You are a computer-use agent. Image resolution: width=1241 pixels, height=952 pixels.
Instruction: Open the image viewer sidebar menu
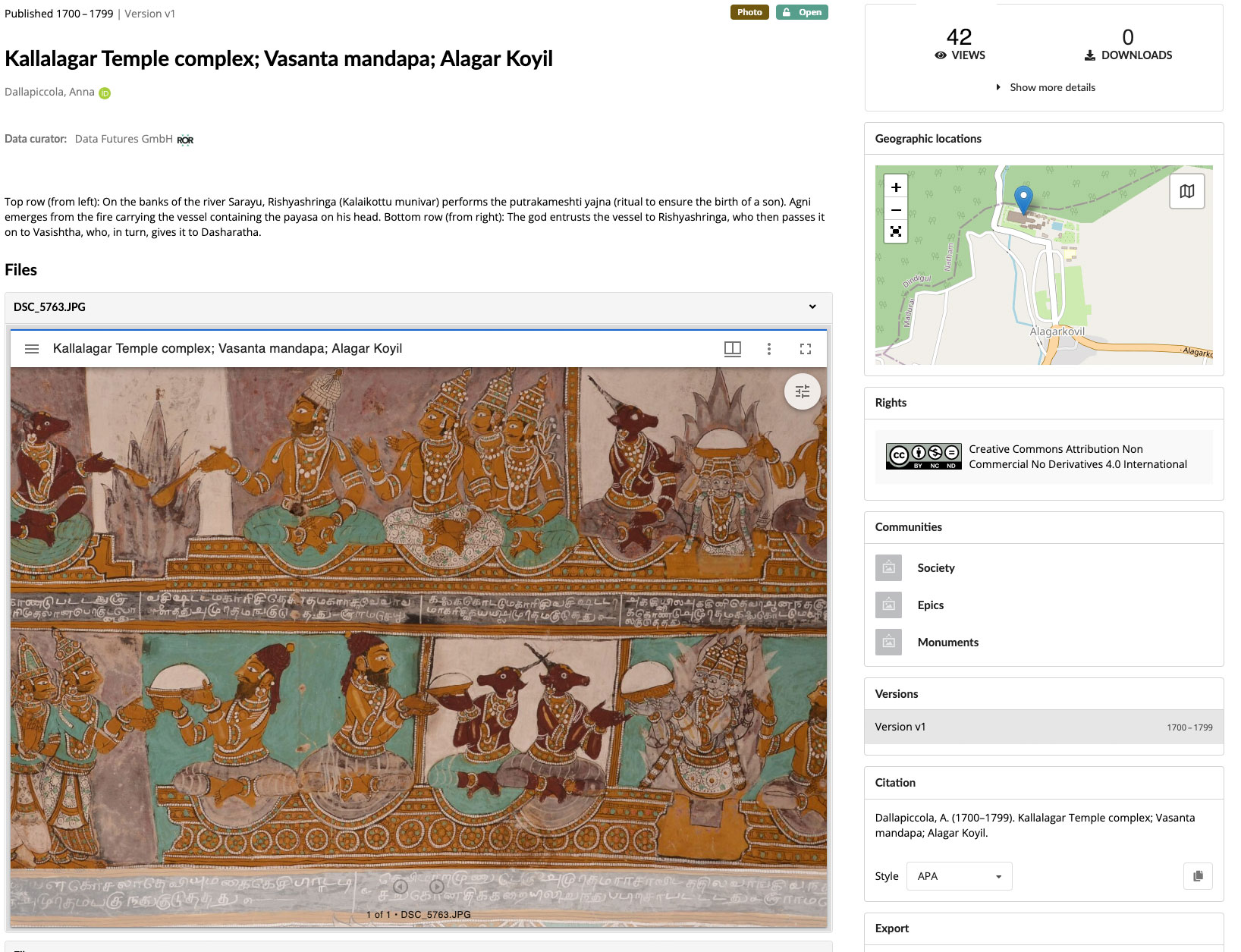[32, 348]
